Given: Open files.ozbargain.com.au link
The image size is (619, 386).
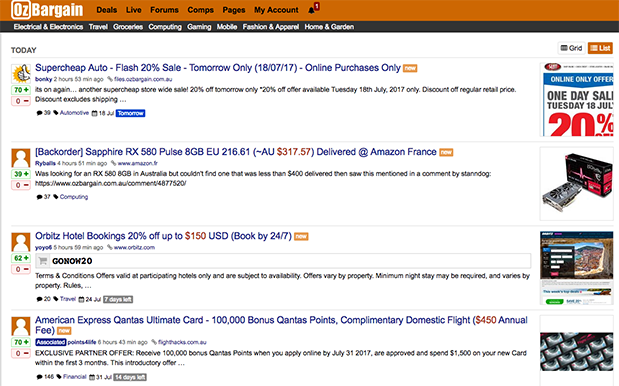Looking at the screenshot, I should [x=143, y=79].
